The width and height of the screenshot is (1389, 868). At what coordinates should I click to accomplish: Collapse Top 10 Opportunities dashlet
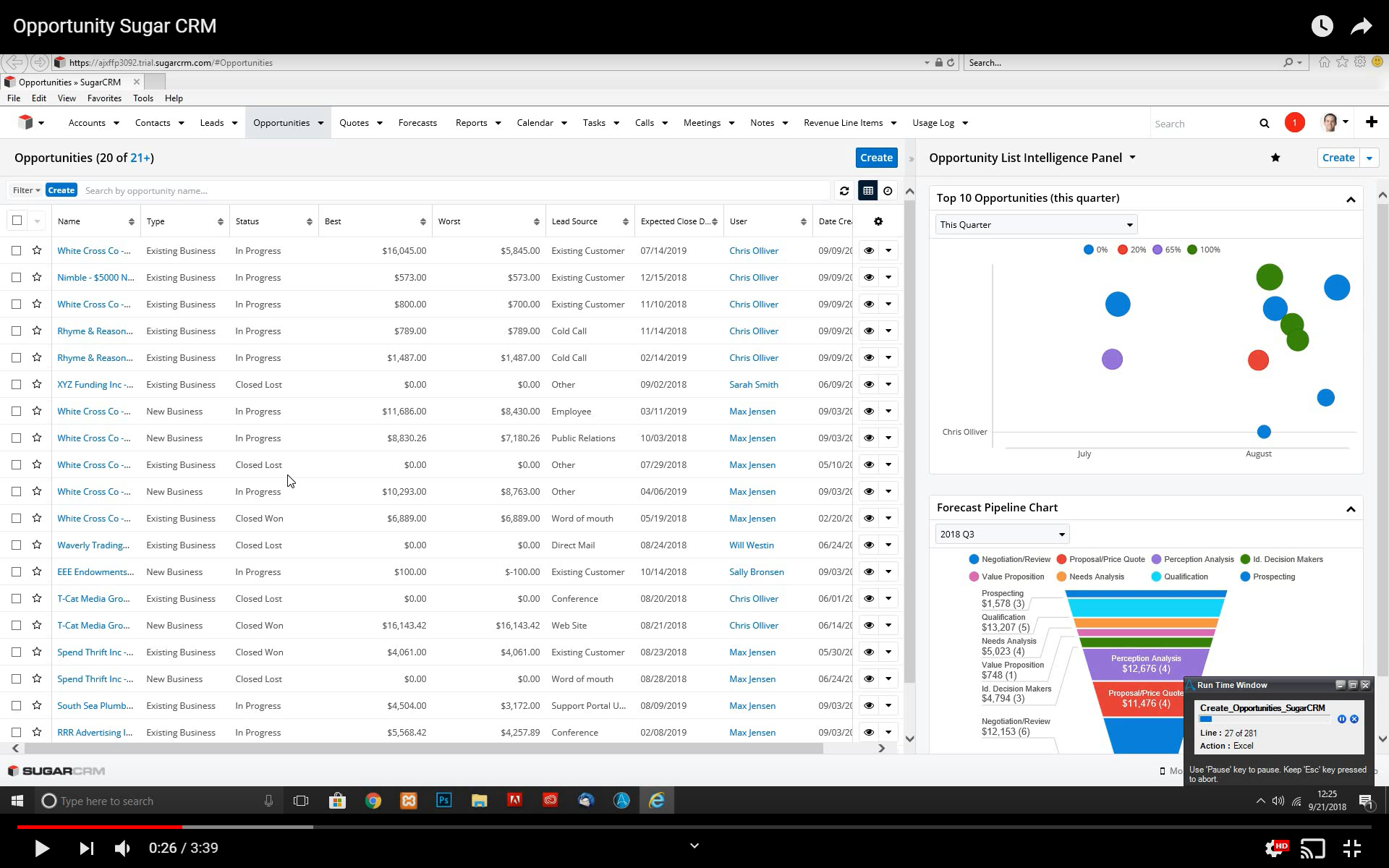[x=1350, y=199]
